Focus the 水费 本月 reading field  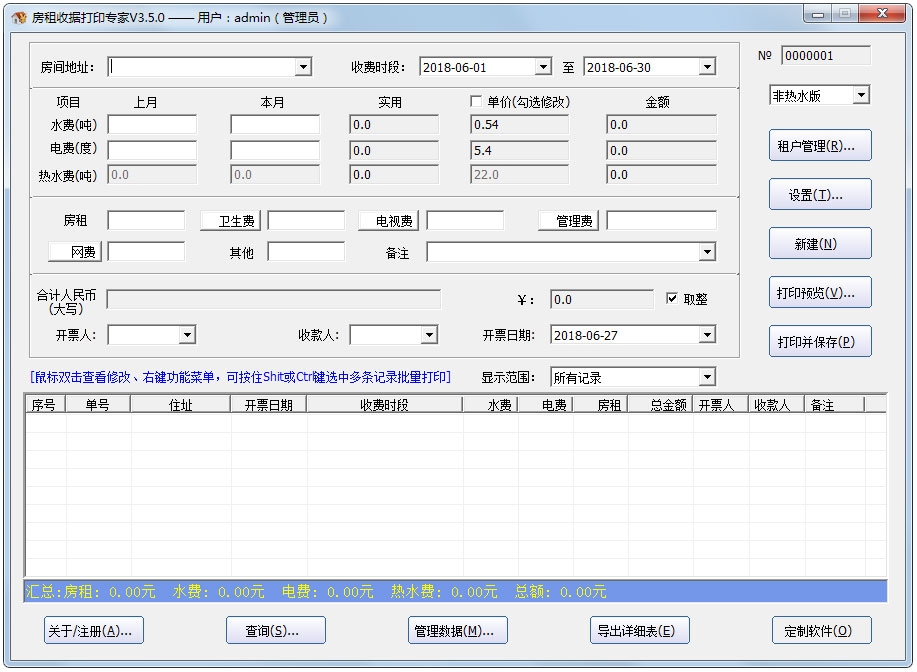[x=275, y=125]
